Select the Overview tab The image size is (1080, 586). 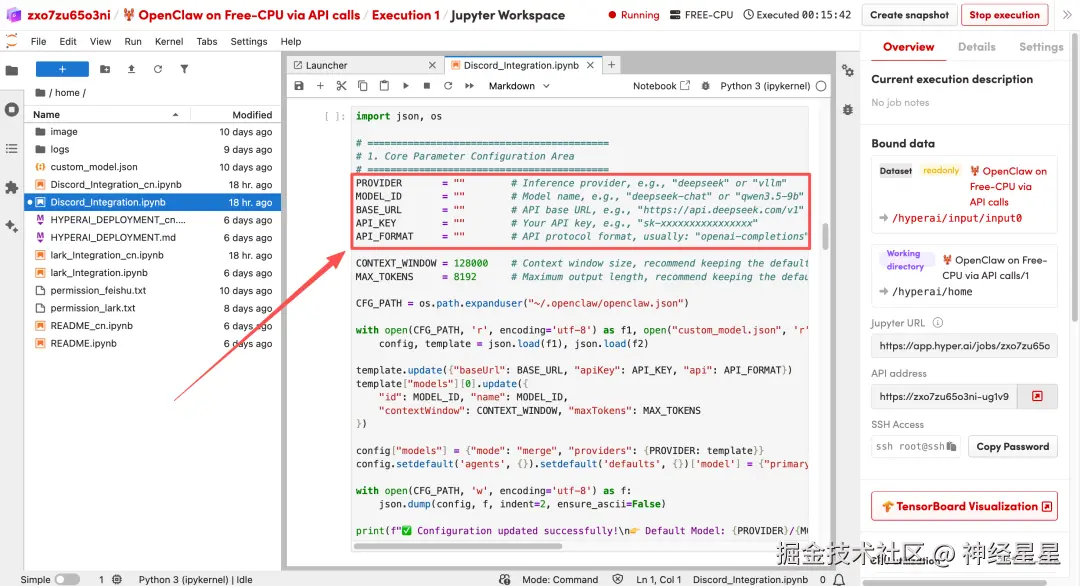(908, 47)
